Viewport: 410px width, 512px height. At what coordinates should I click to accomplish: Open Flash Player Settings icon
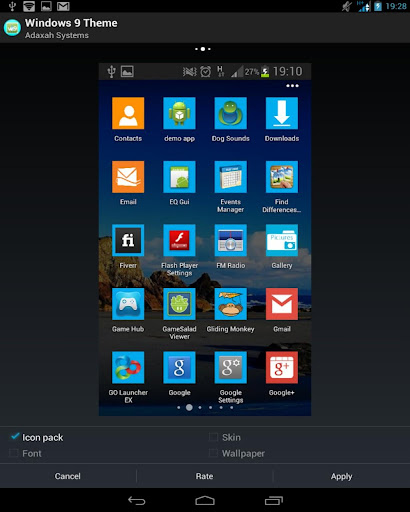[179, 240]
